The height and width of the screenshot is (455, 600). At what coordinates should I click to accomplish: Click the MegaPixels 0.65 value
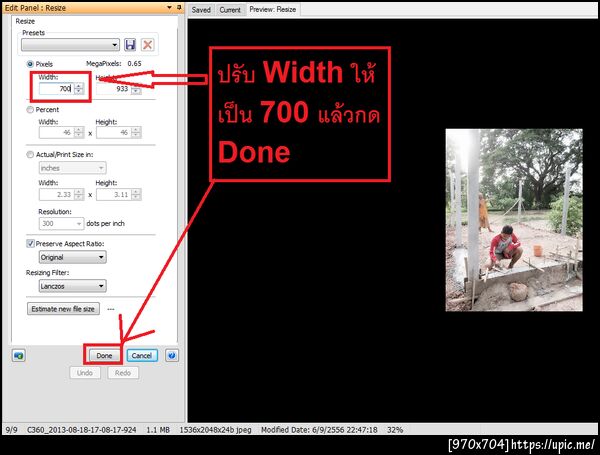pyautogui.click(x=134, y=64)
